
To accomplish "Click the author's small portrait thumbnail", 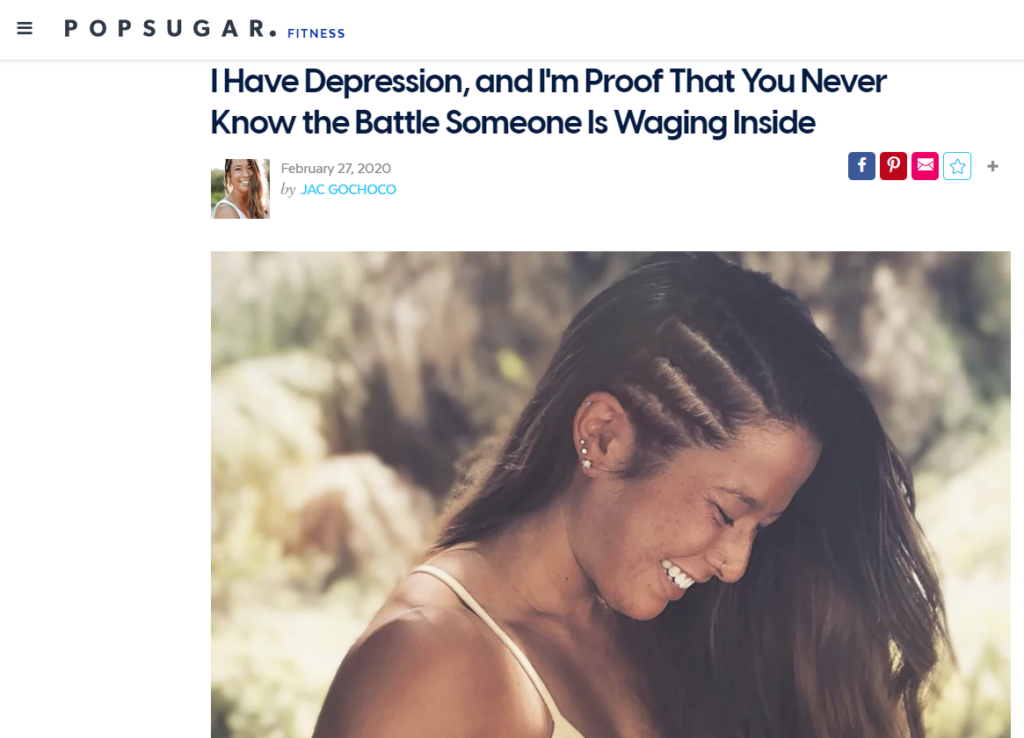I will click(x=240, y=189).
